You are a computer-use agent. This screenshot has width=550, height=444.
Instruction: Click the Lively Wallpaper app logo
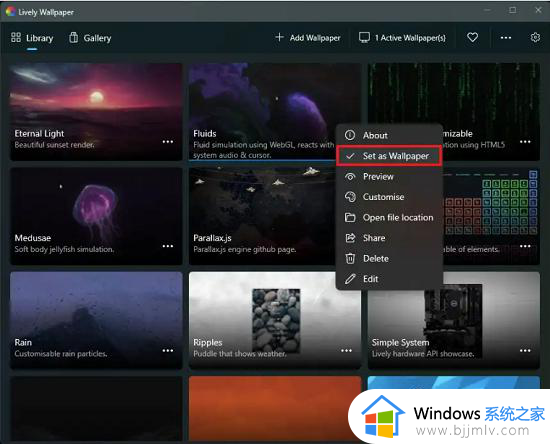(11, 12)
